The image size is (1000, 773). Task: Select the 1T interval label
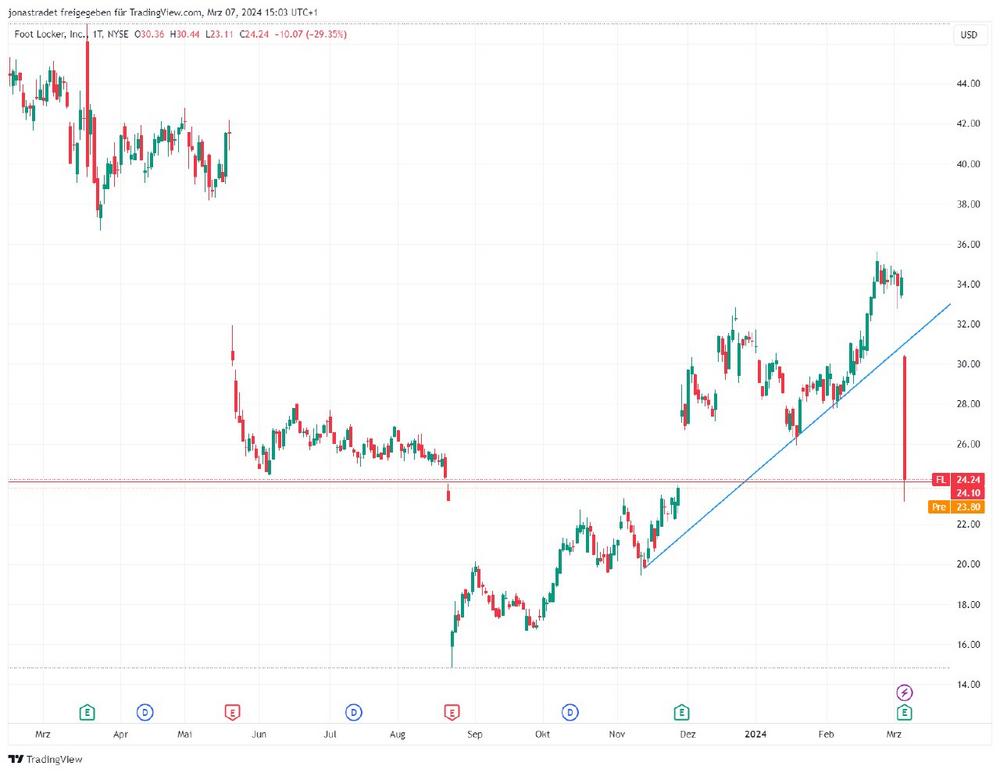pos(97,35)
